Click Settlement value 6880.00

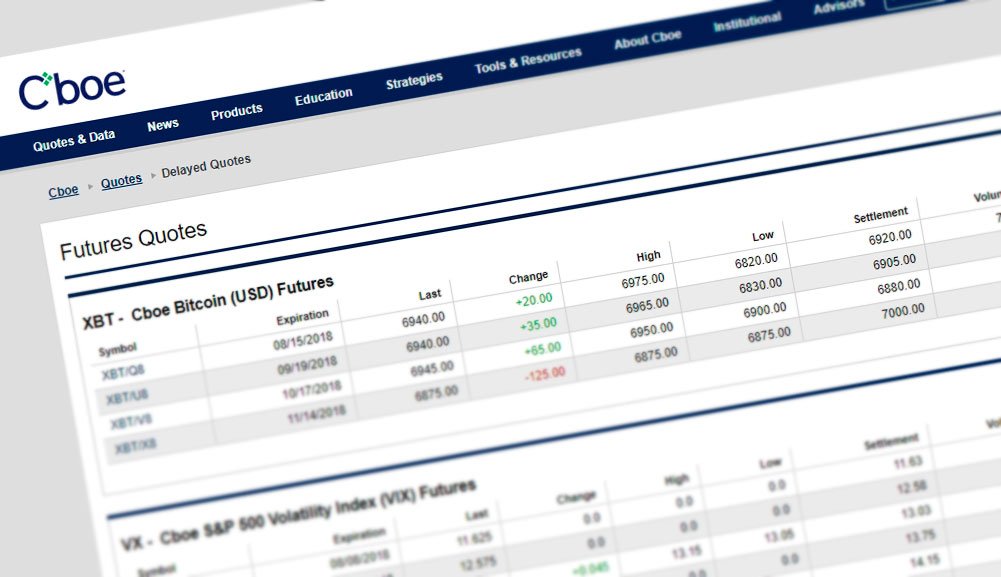coord(899,286)
